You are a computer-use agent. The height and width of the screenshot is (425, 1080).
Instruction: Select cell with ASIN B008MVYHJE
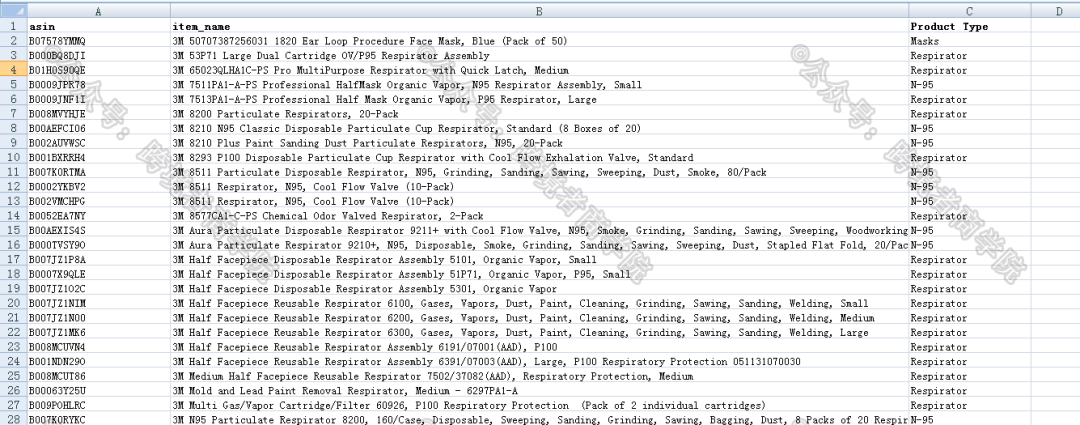pos(99,114)
